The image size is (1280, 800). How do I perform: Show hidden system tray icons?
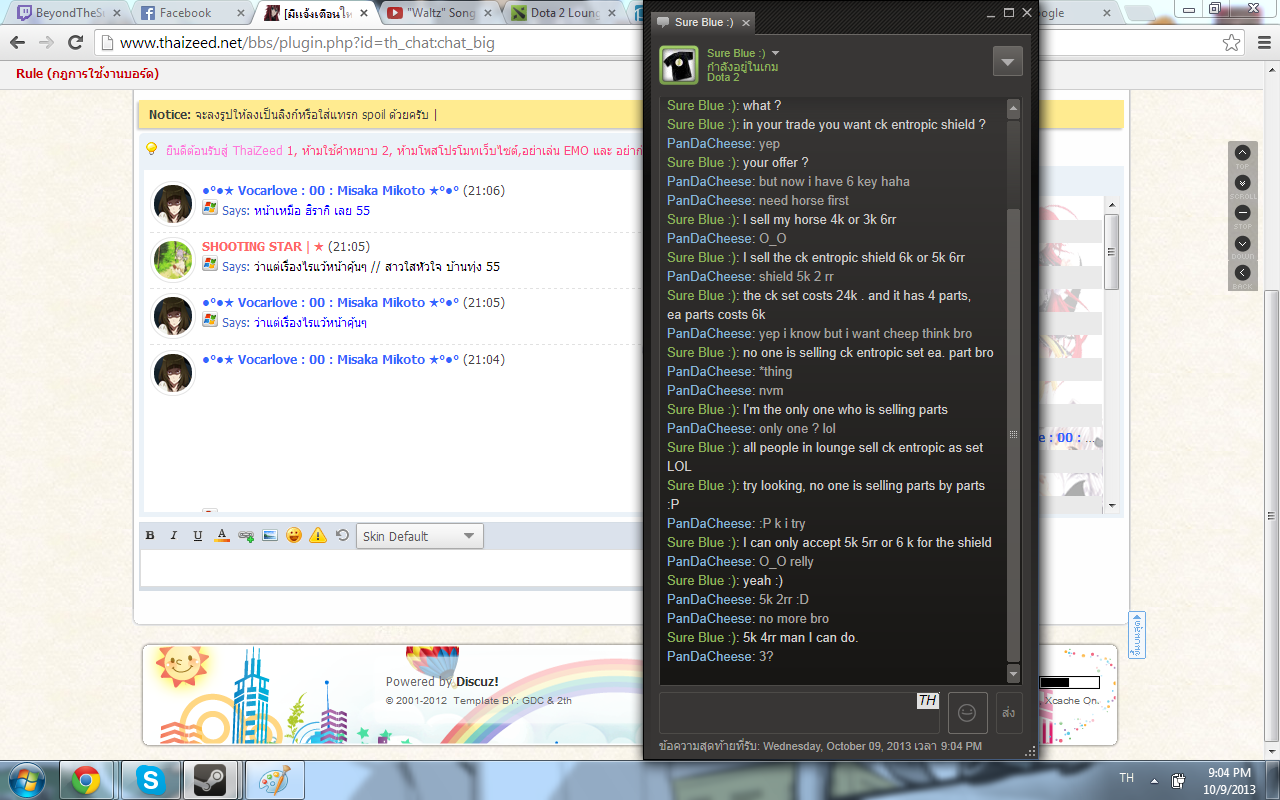click(x=1155, y=780)
